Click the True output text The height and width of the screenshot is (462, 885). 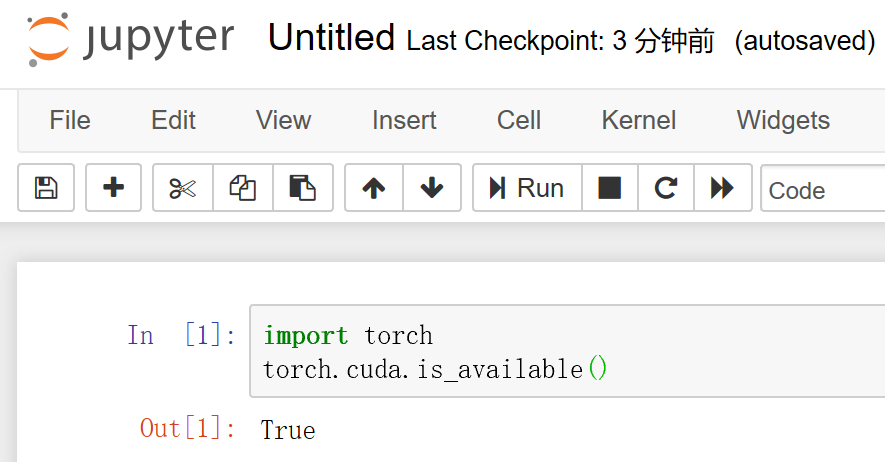tap(288, 430)
